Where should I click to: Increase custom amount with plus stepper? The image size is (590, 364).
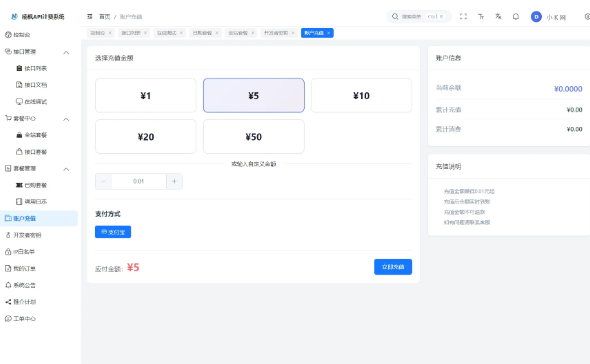(x=174, y=181)
